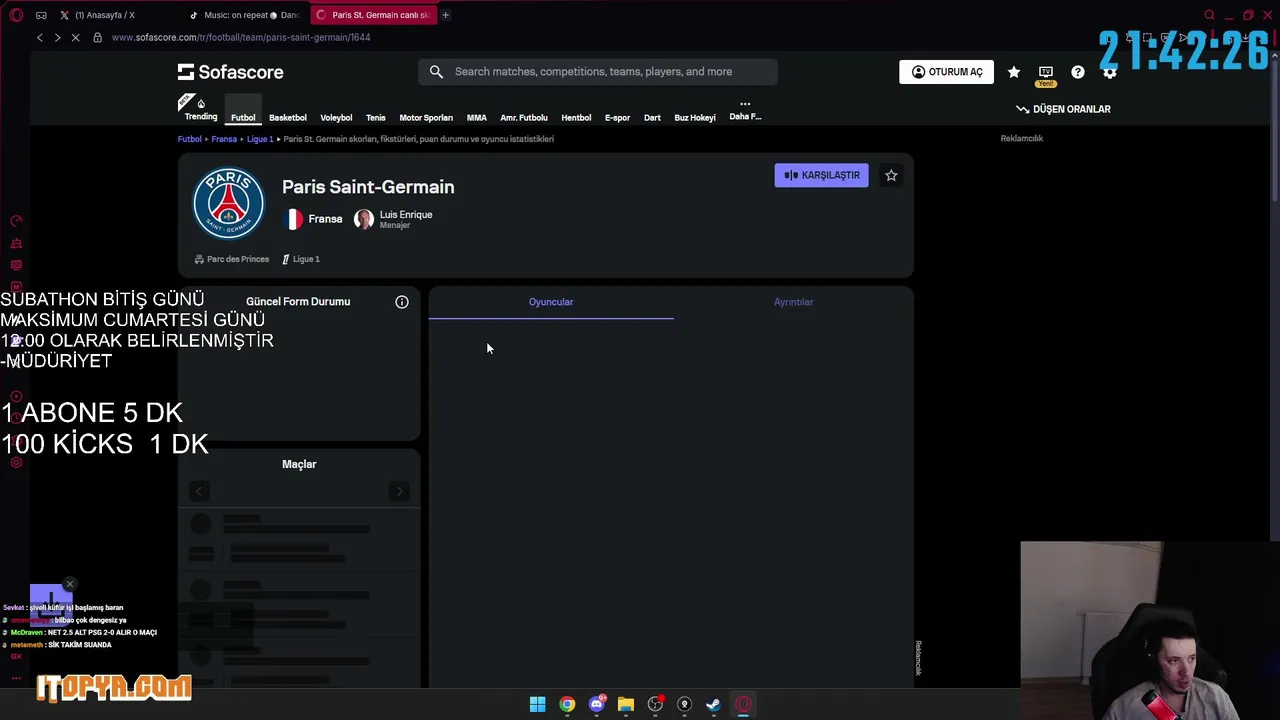
Task: Select Hentbol in the sports navigation
Action: (576, 118)
